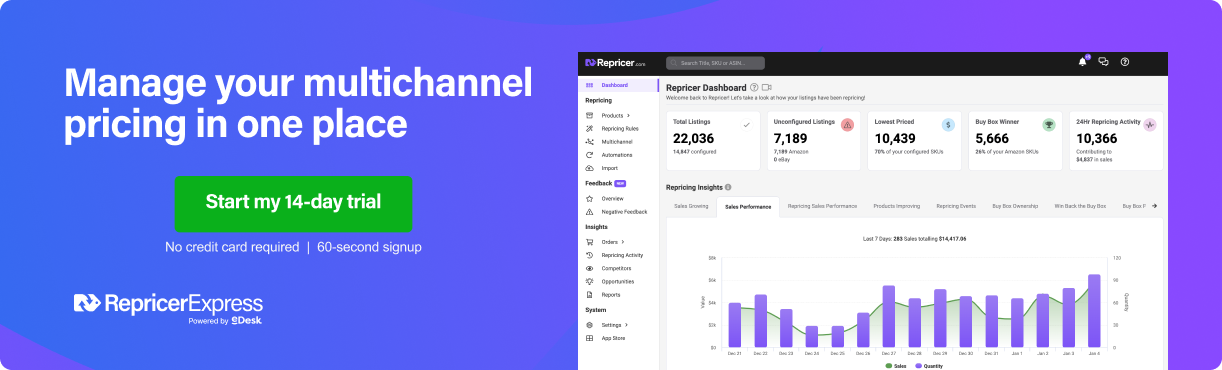
Task: Click the Reports icon in sidebar
Action: 589,295
